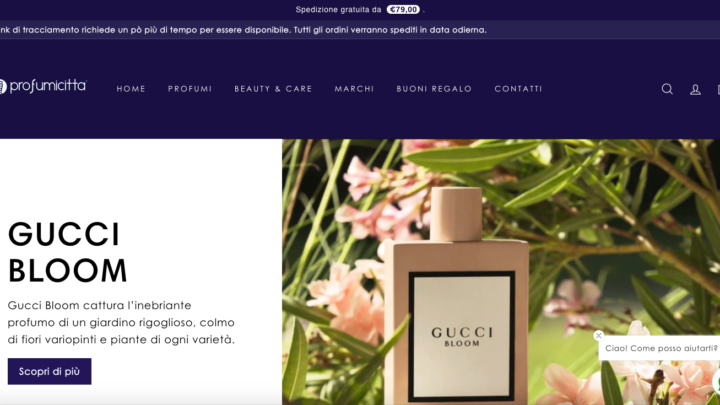Click the scrolling tracking notice bar
The width and height of the screenshot is (720, 405).
point(360,30)
